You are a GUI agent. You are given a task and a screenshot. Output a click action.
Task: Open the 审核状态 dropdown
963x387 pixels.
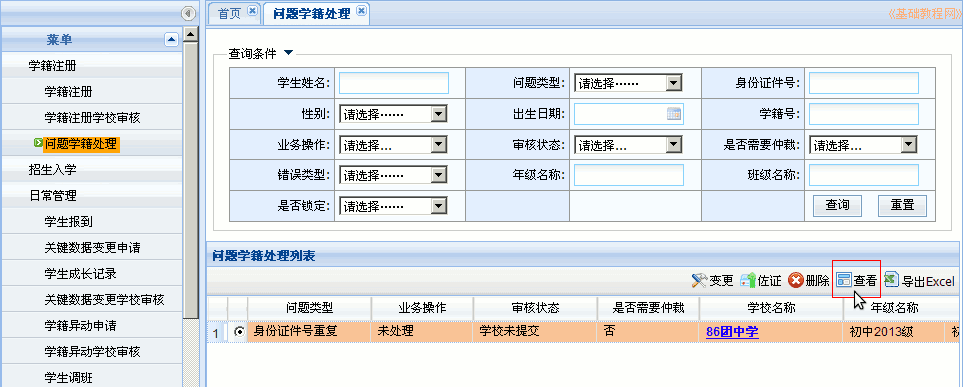point(628,145)
